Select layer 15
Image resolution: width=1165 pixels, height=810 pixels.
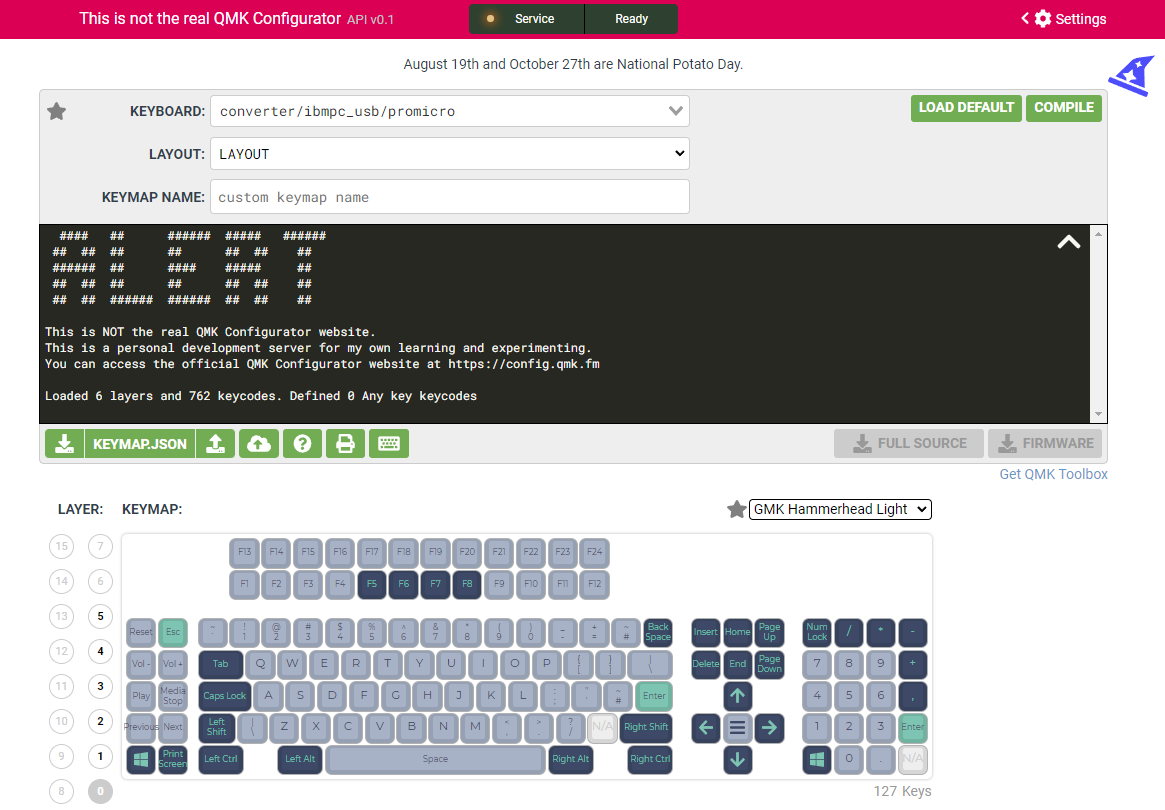(x=61, y=546)
